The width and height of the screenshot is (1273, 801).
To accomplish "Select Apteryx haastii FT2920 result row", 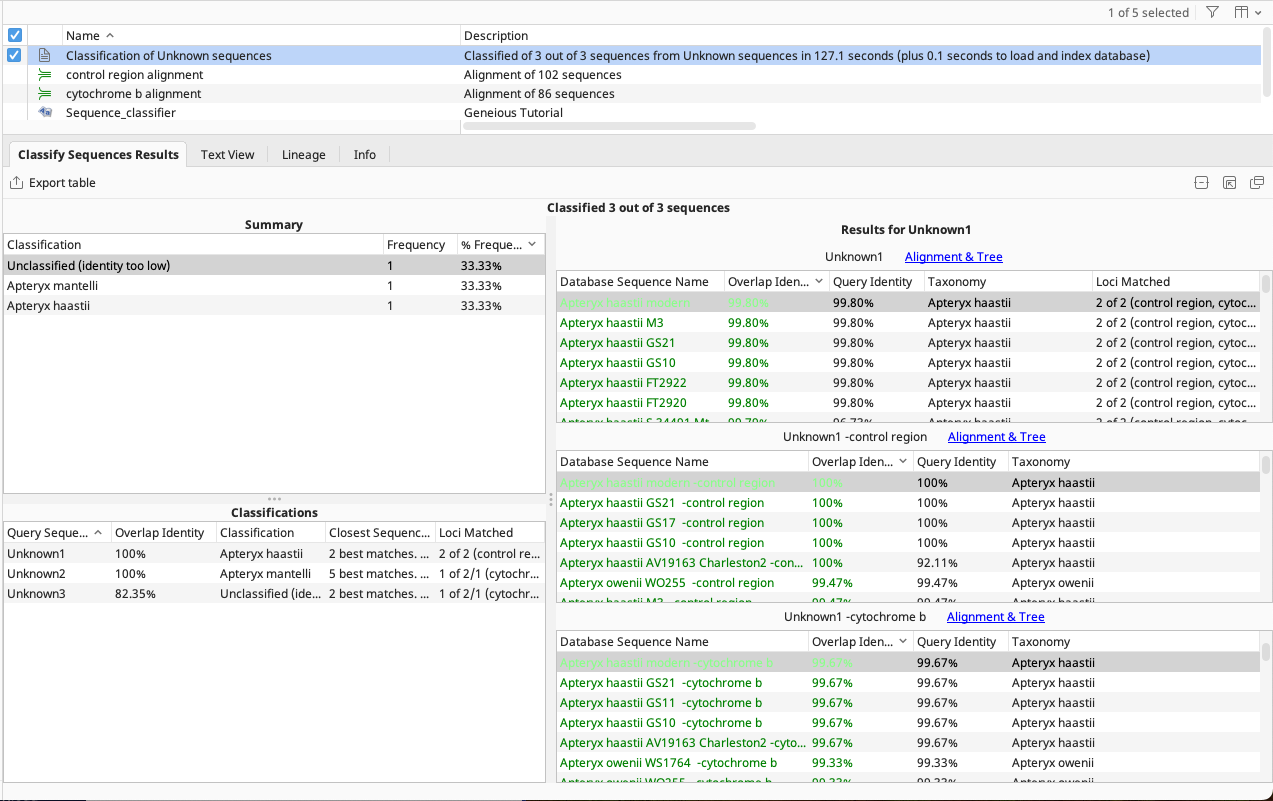I will click(908, 403).
